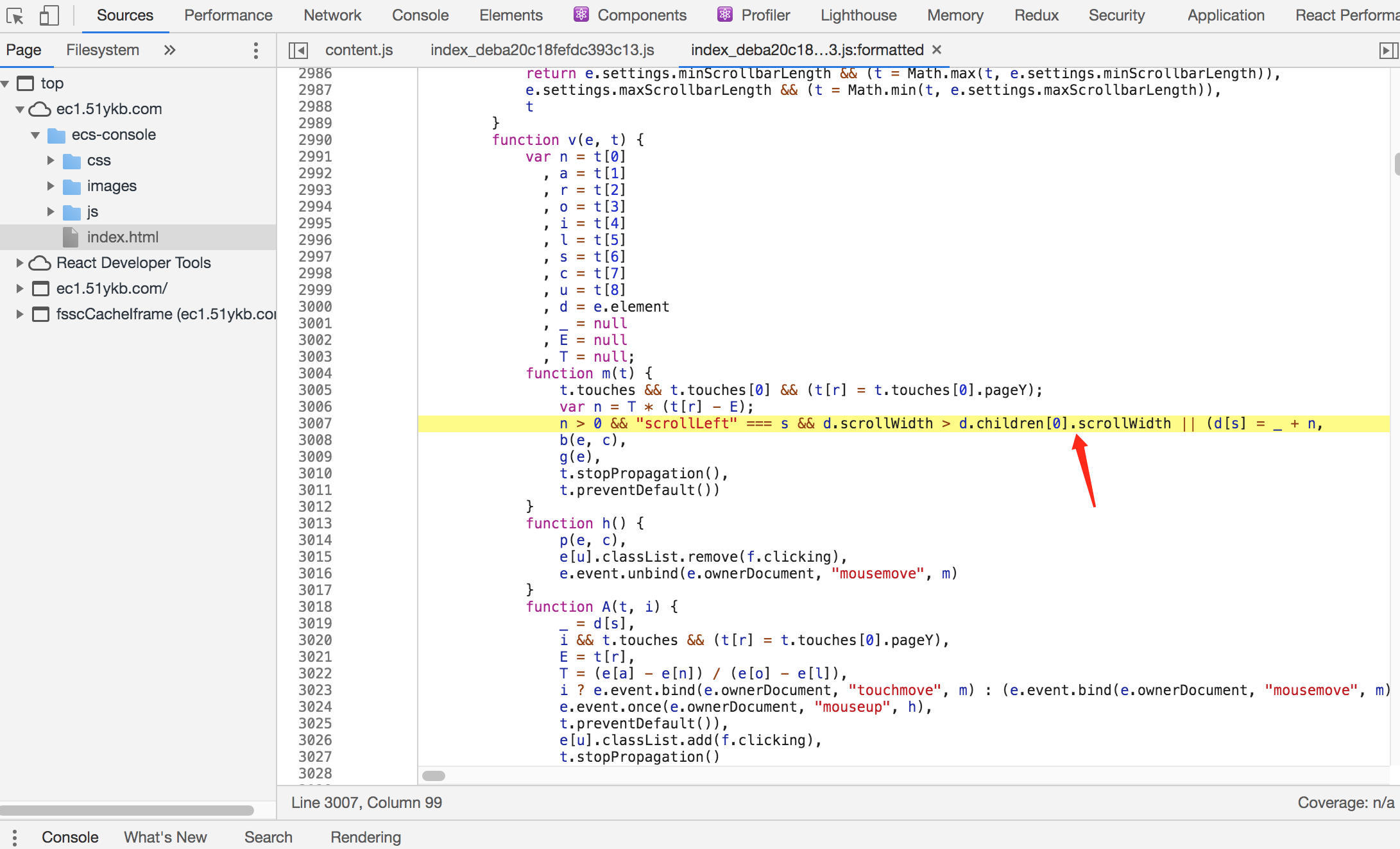Open the drawer more-options menu
The width and height of the screenshot is (1400, 849).
pyautogui.click(x=13, y=837)
